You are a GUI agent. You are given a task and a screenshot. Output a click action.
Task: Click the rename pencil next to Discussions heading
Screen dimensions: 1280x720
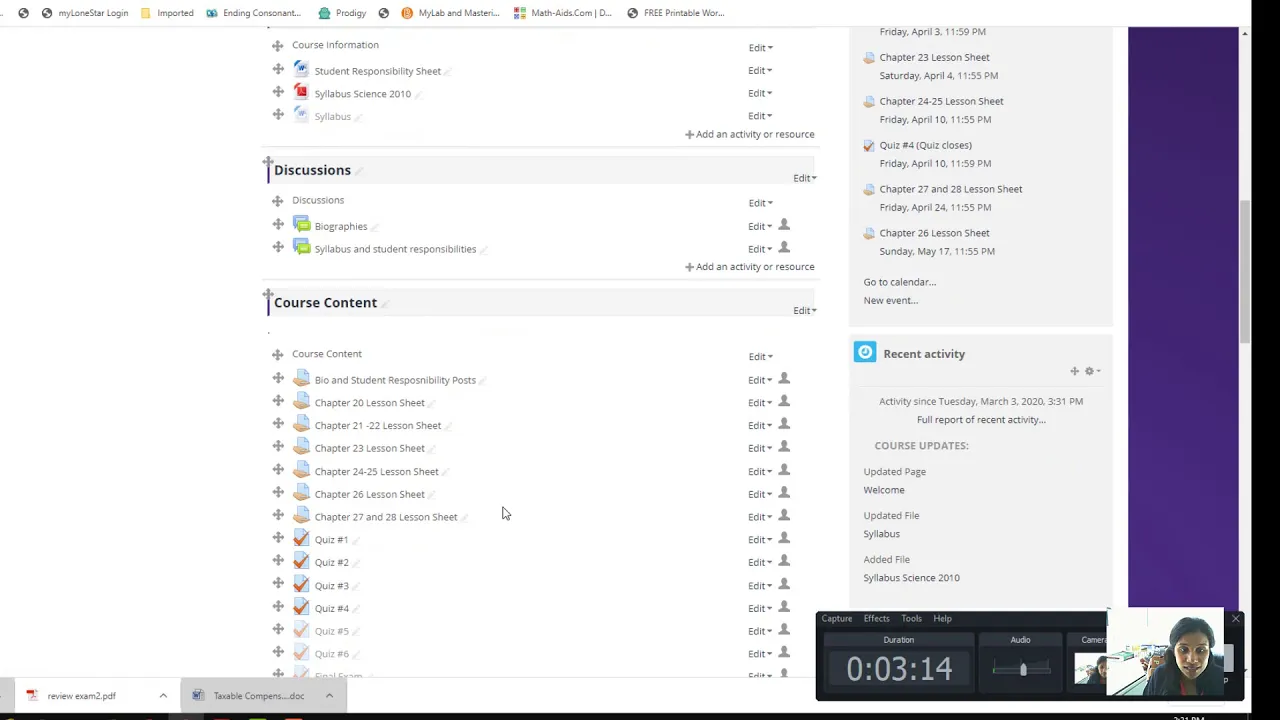tap(359, 171)
